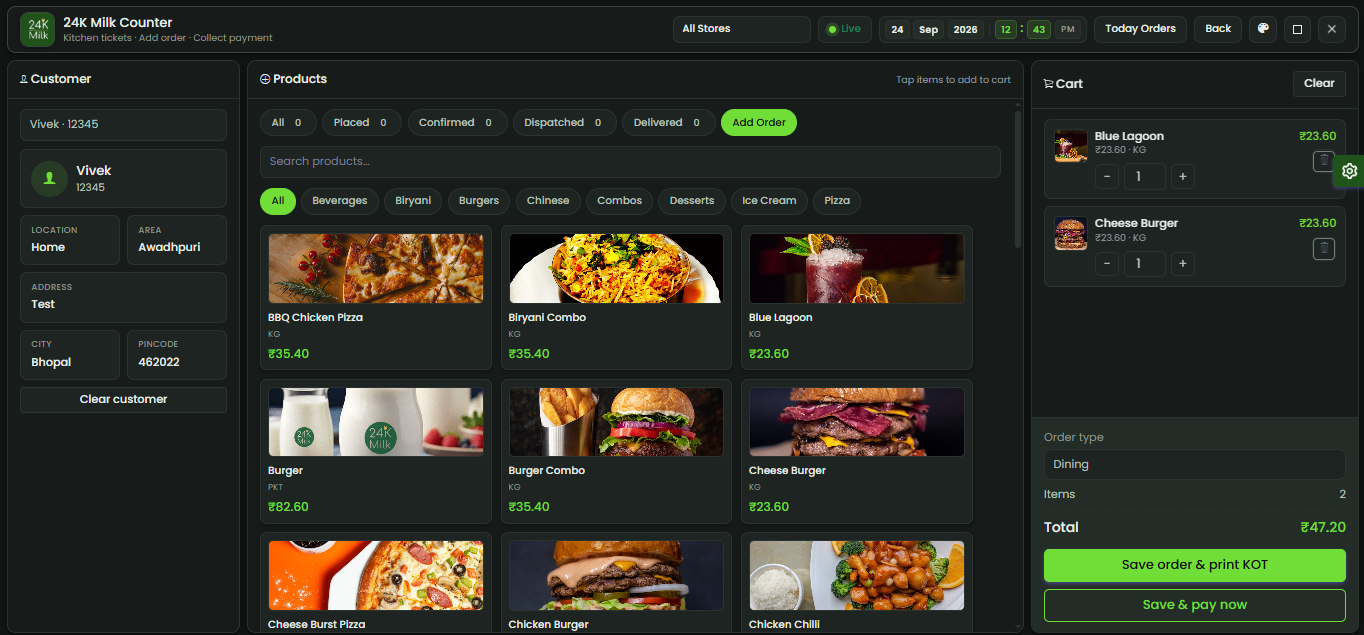Click the Area Awadhpuri field
Screen dimensions: 1364x635
pos(177,240)
